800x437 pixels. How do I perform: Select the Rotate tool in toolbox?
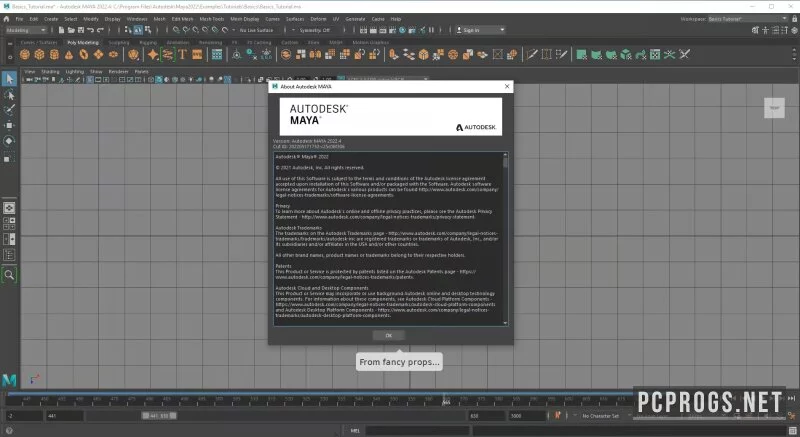[x=9, y=141]
